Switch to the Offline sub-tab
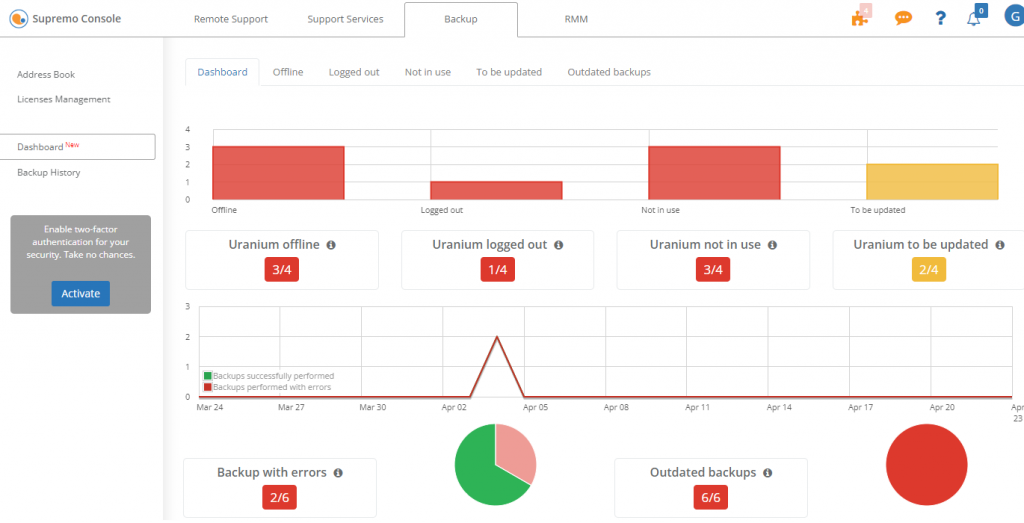Screen dimensions: 1024x523 (288, 72)
